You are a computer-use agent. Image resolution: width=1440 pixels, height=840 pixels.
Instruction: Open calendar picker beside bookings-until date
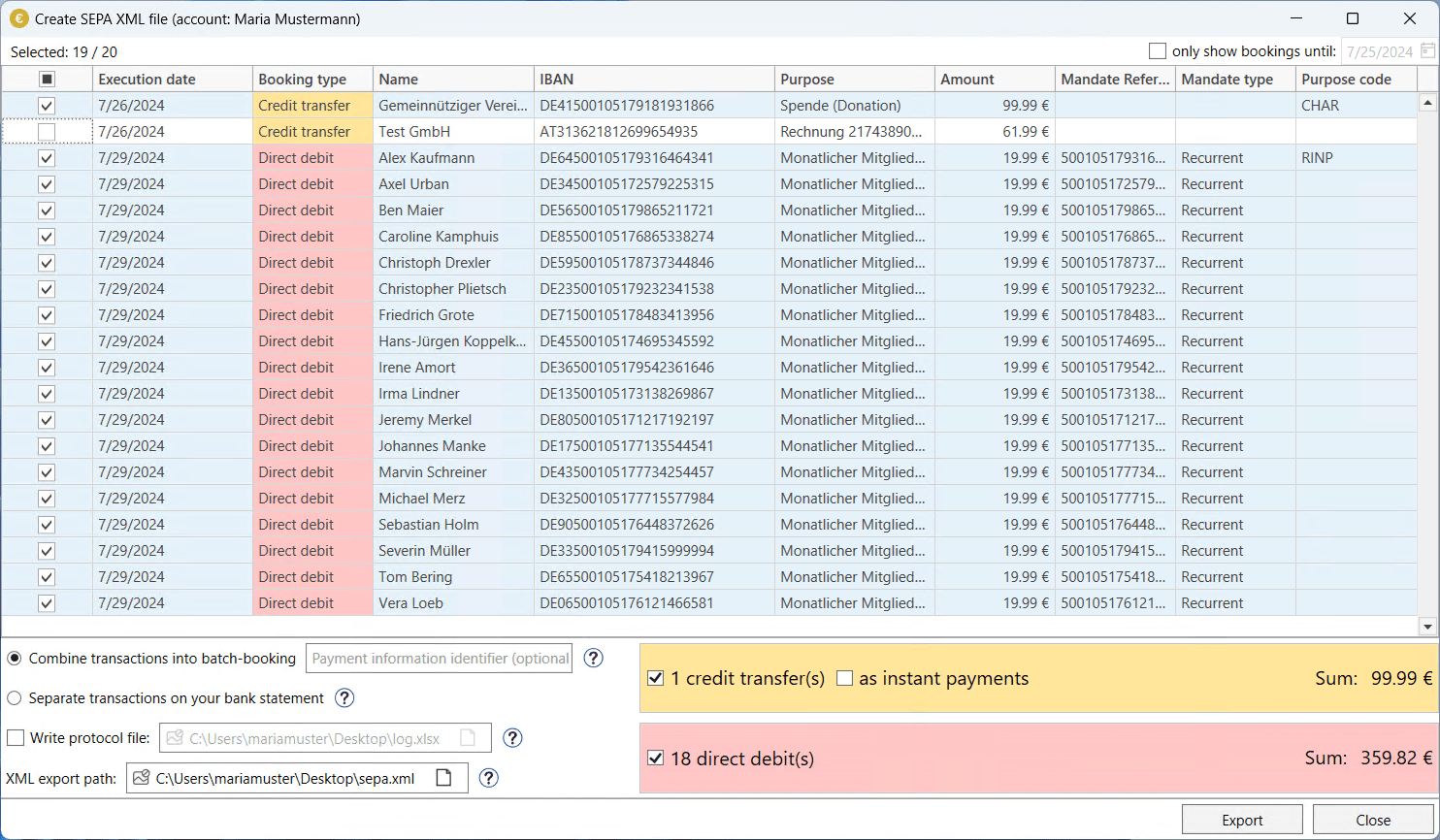tap(1428, 51)
